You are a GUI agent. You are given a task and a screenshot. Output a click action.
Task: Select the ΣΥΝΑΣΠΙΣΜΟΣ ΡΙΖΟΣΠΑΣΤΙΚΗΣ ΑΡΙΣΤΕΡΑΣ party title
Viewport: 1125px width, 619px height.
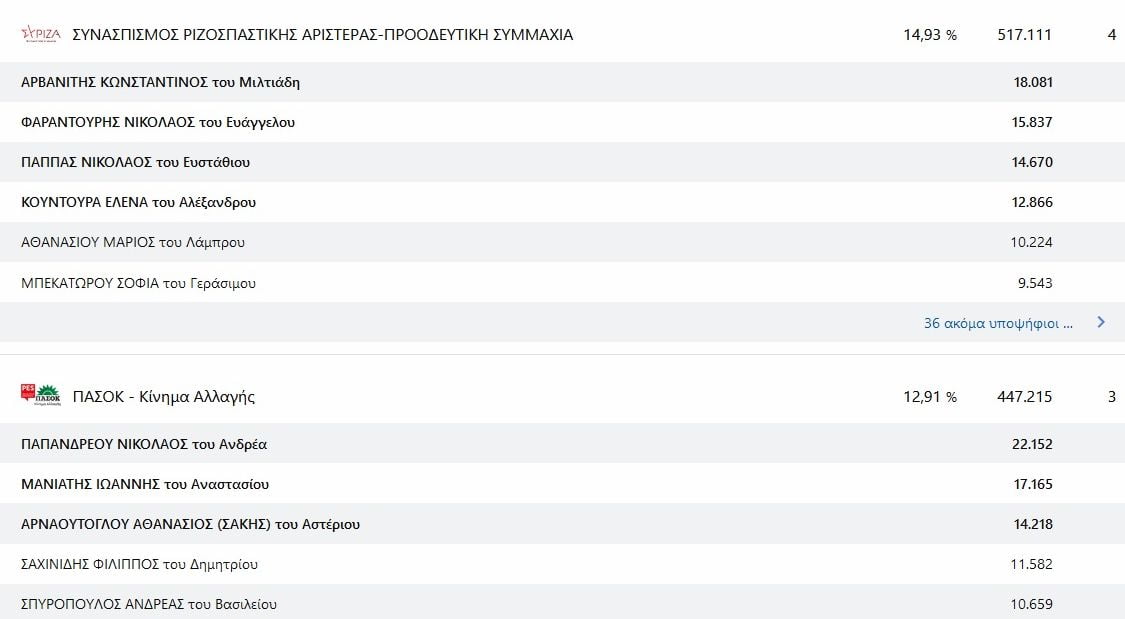323,35
